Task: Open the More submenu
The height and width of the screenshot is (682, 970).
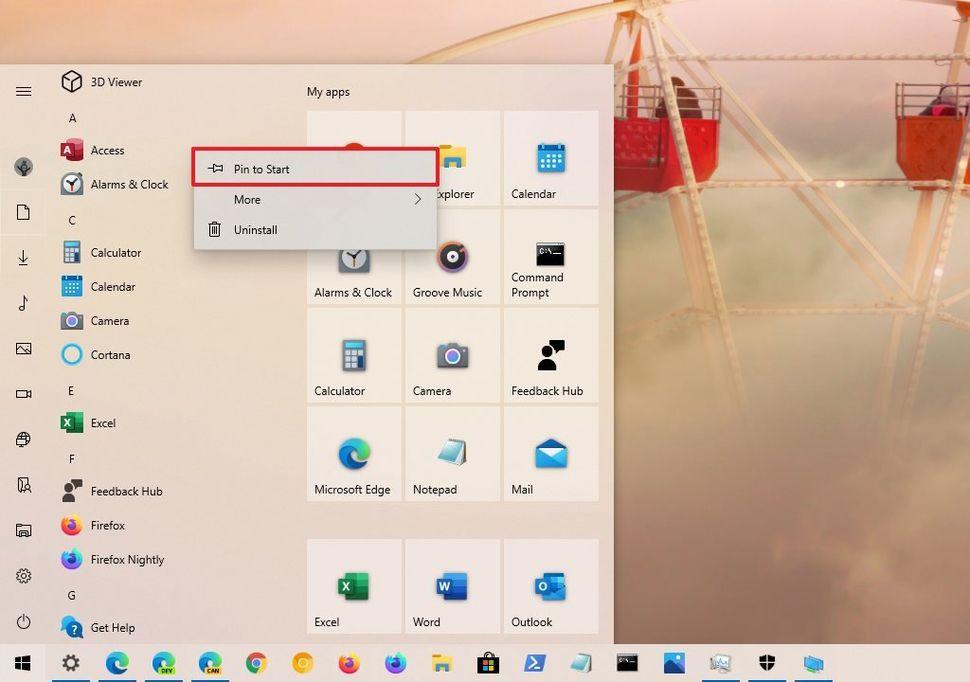Action: coord(315,199)
